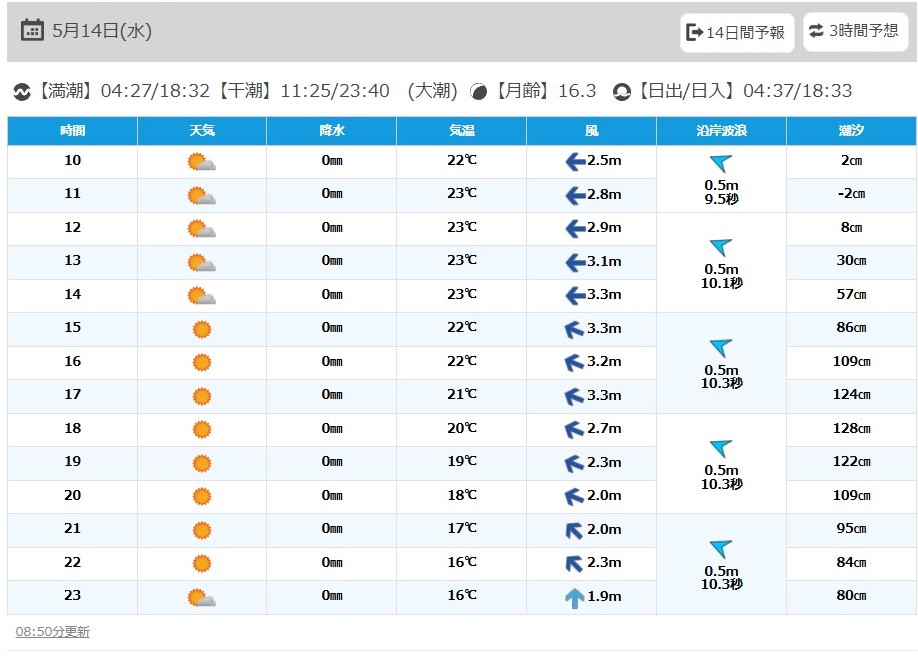Click the 128cm tide value at 18時
This screenshot has height=665, width=918.
[x=851, y=429]
